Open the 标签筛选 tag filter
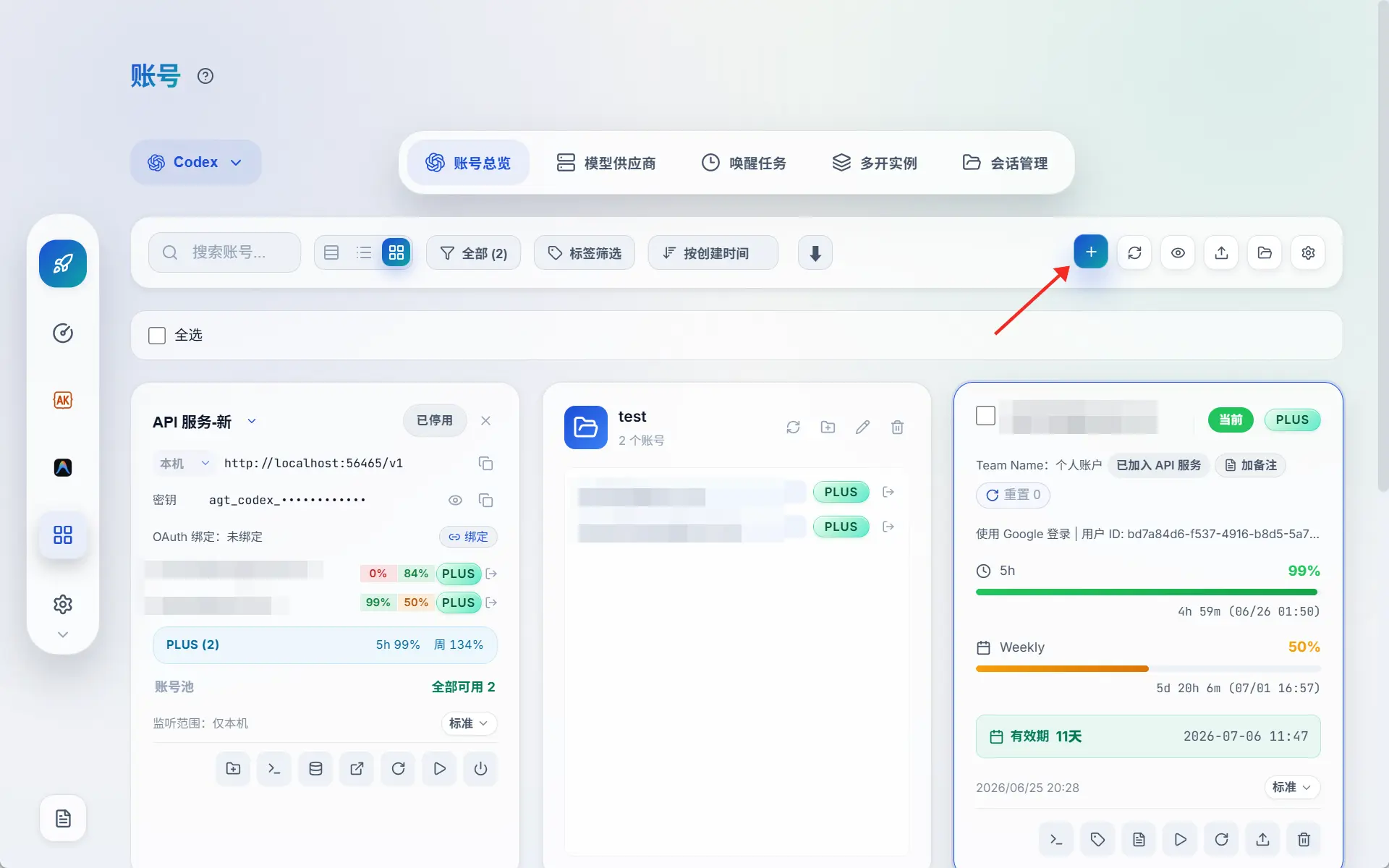The width and height of the screenshot is (1389, 868). tap(585, 252)
